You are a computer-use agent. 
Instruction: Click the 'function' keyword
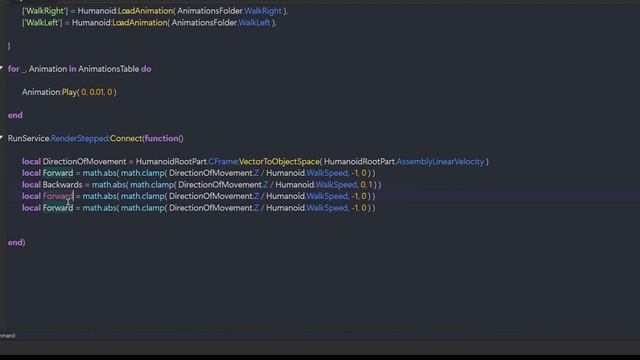[162, 138]
